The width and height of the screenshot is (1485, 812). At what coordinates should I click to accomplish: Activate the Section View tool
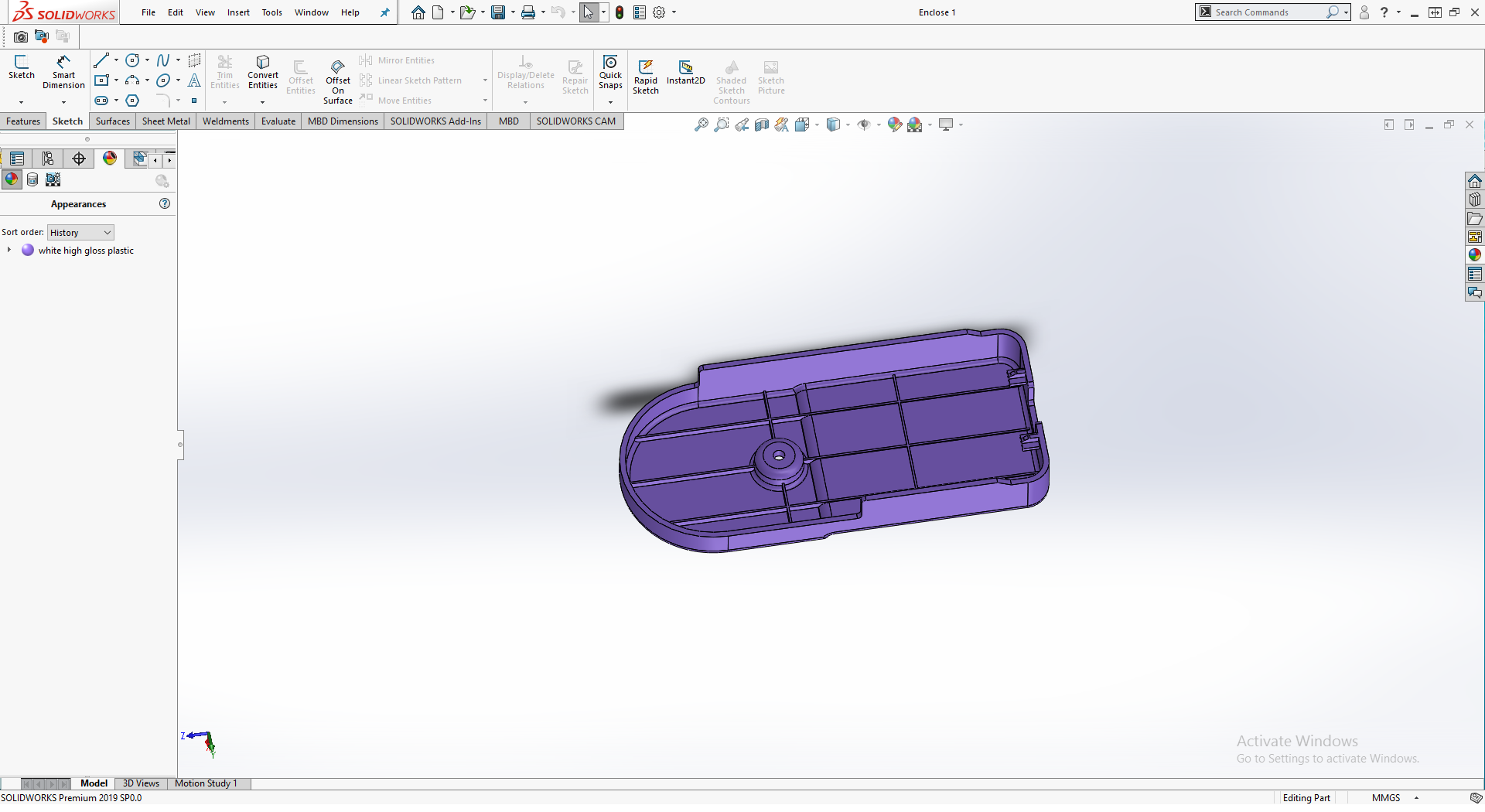click(762, 125)
